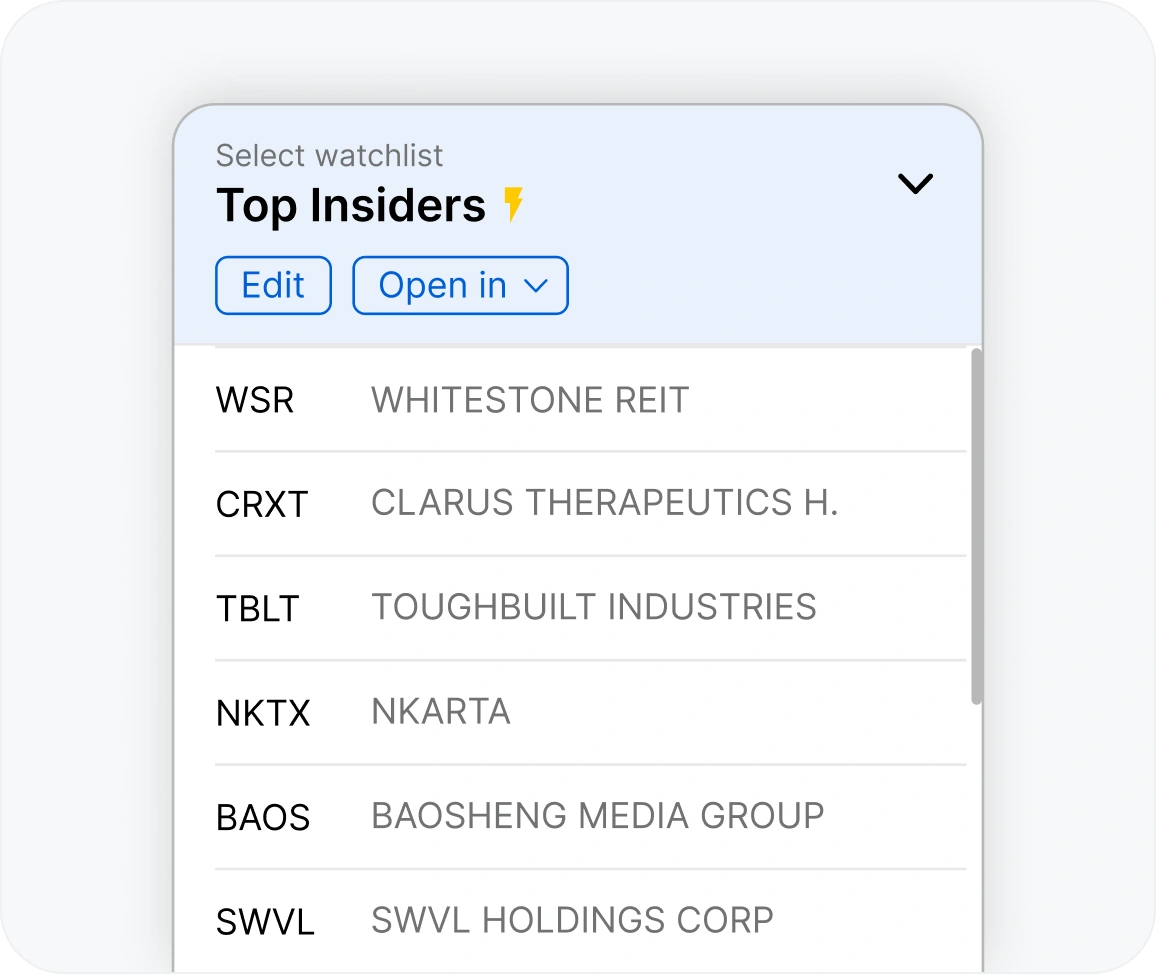
Task: Select the TBLT ticker symbol
Action: (x=258, y=609)
